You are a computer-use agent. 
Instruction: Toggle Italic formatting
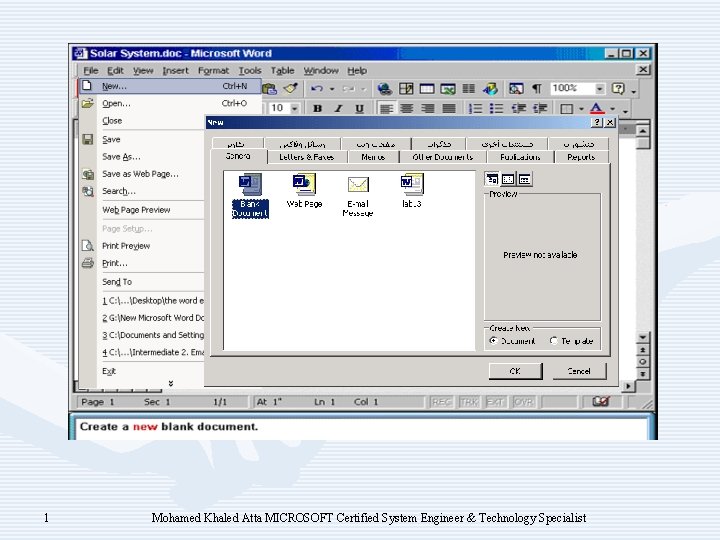coord(338,108)
